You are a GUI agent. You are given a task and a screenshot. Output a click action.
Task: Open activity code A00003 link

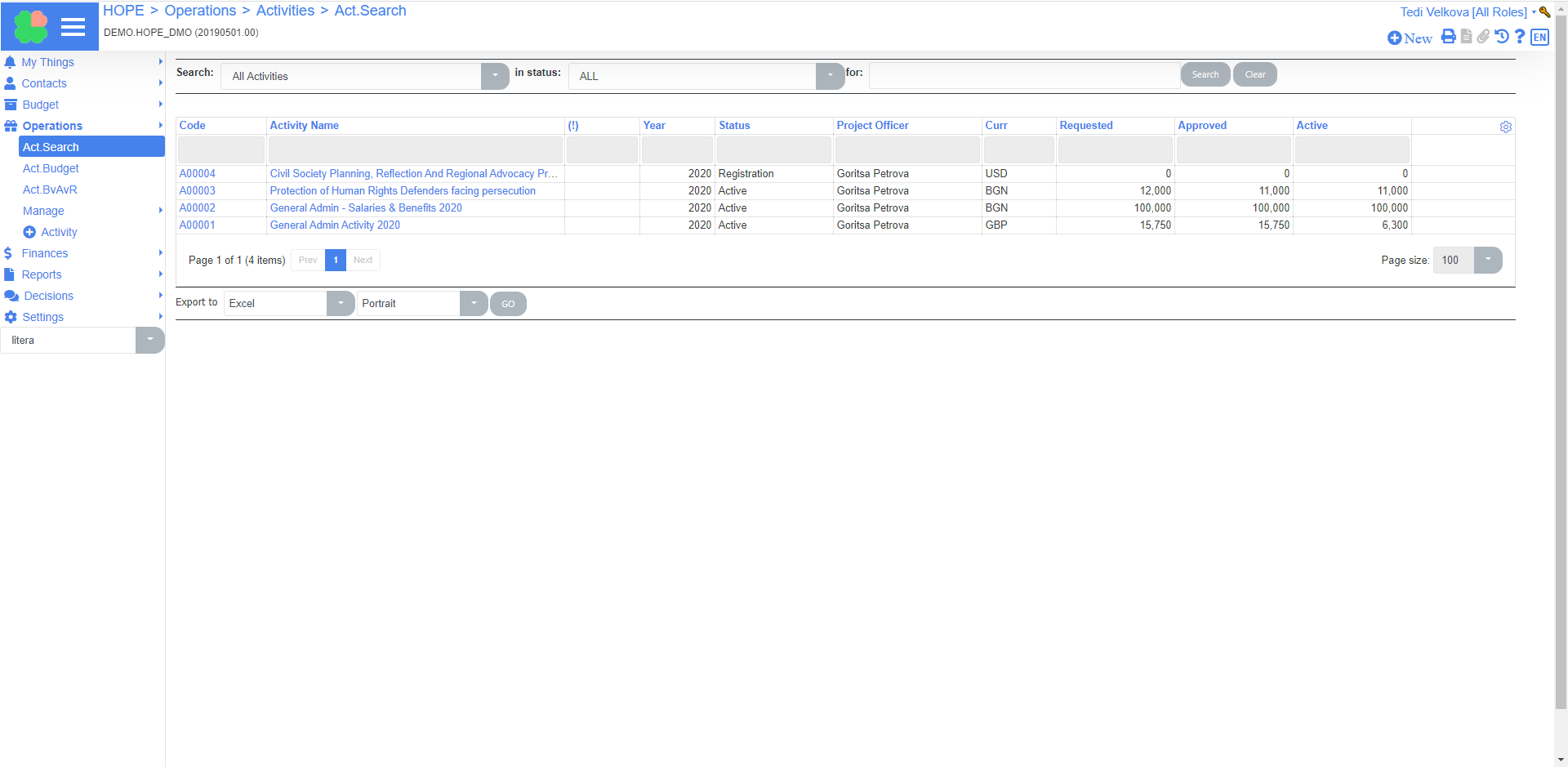tap(198, 190)
